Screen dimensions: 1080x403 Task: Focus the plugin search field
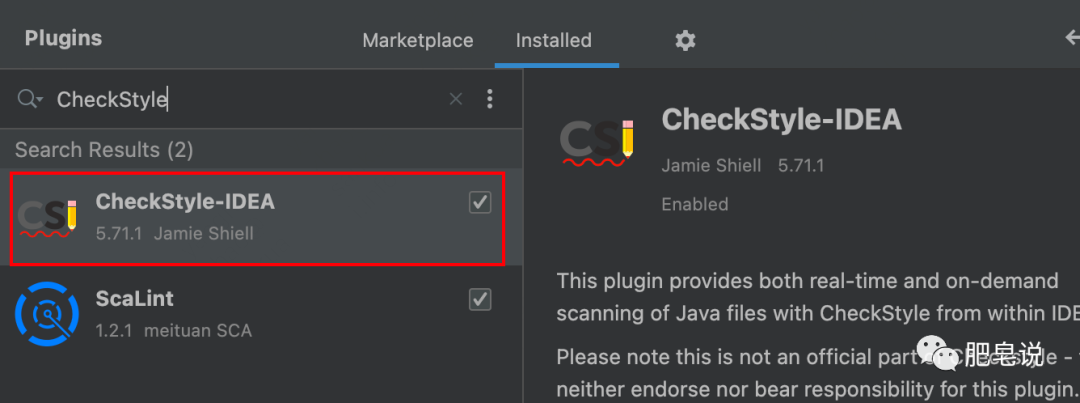click(x=250, y=98)
